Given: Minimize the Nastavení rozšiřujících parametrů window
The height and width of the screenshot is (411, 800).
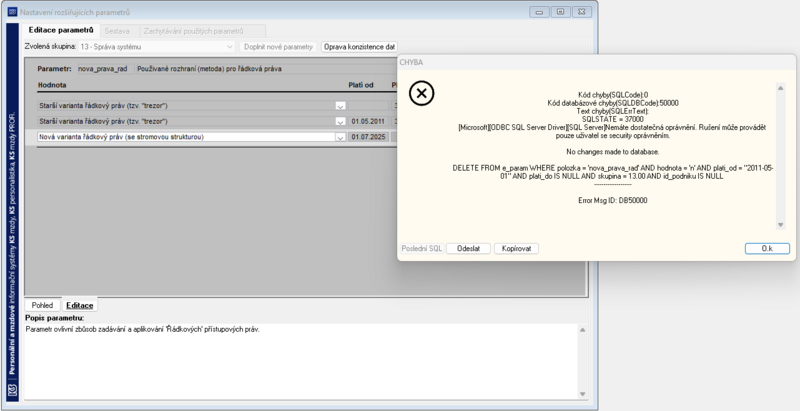Looking at the screenshot, I should click(x=539, y=12).
